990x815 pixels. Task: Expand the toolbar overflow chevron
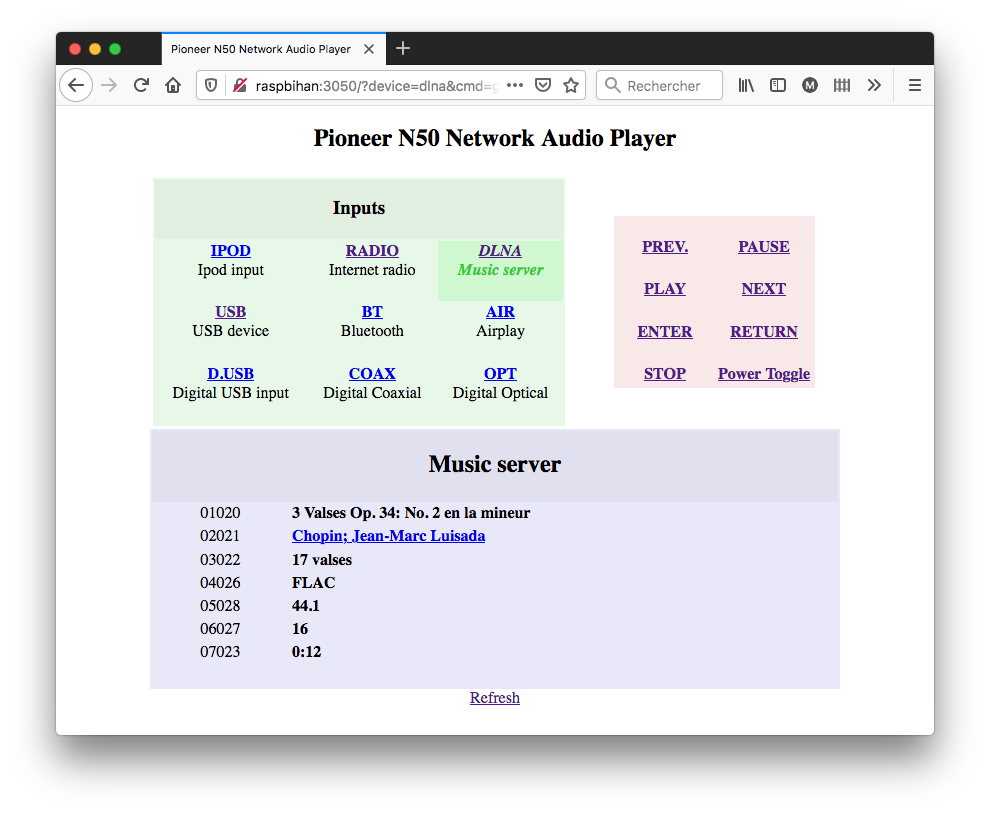pos(874,85)
